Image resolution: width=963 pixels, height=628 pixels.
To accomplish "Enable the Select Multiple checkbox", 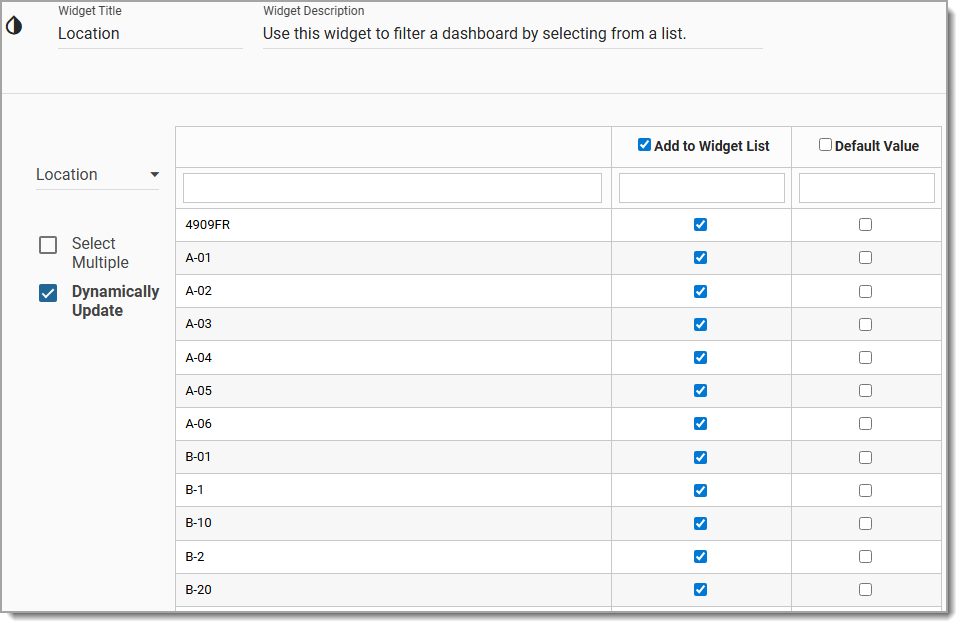I will 48,244.
